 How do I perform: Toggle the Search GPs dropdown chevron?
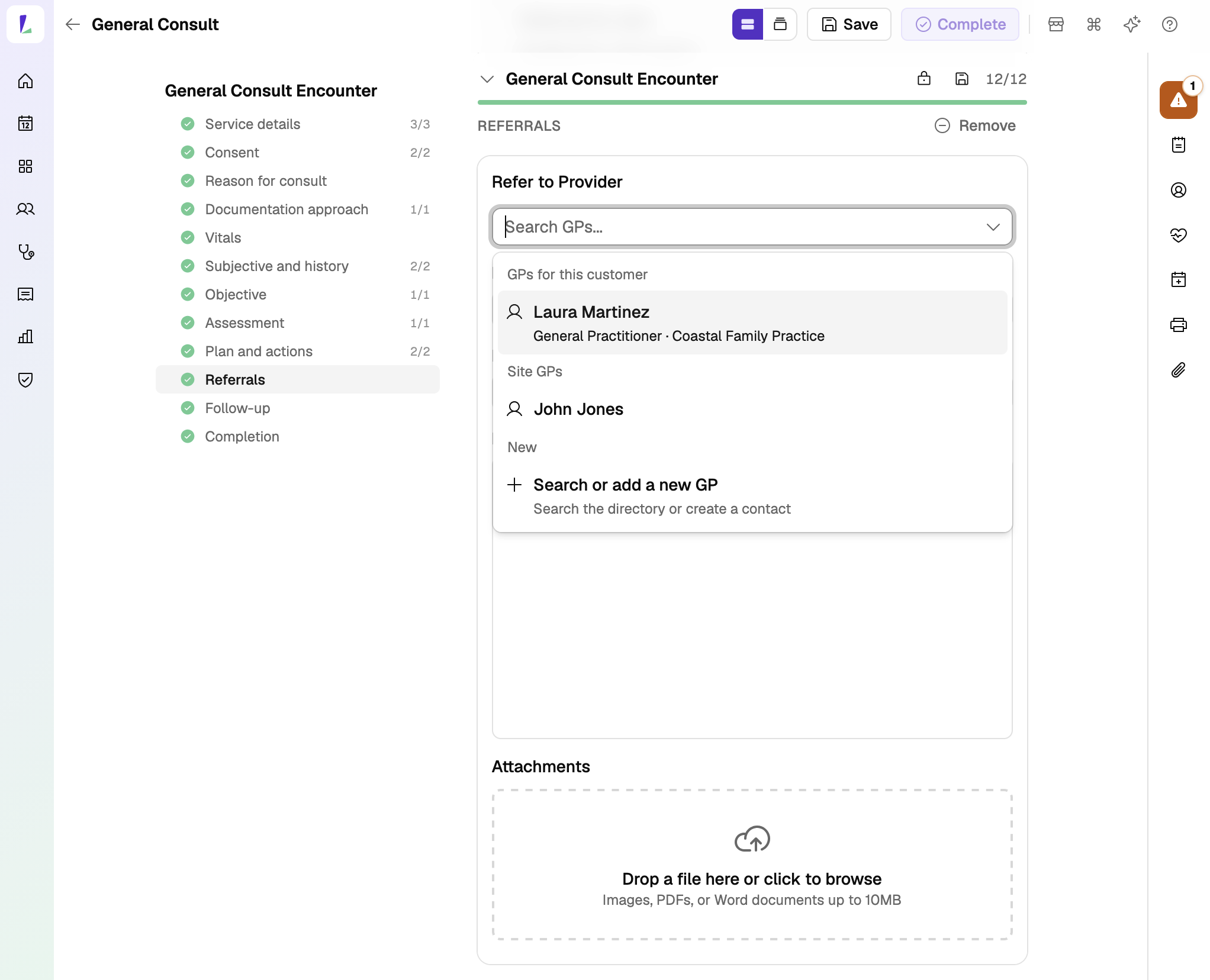coord(993,227)
